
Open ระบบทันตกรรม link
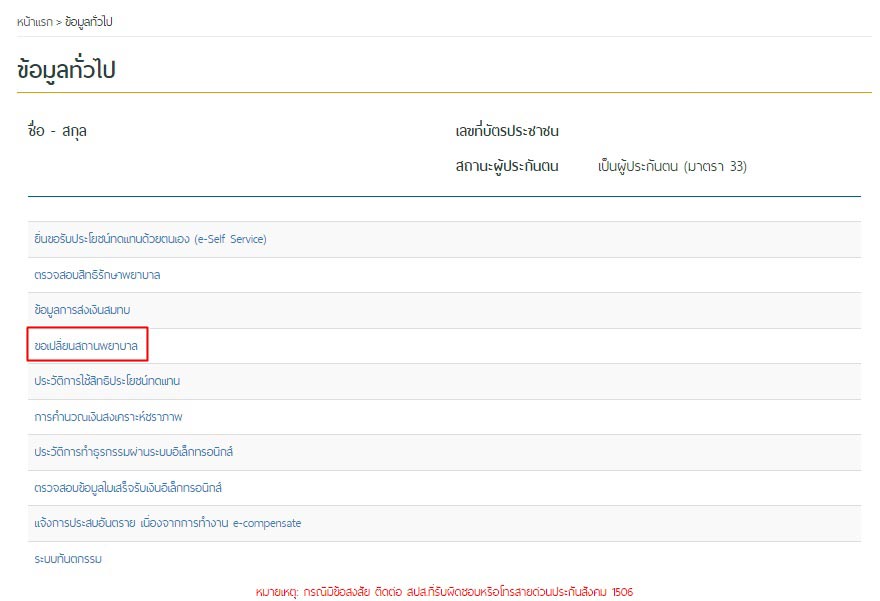click(x=68, y=559)
